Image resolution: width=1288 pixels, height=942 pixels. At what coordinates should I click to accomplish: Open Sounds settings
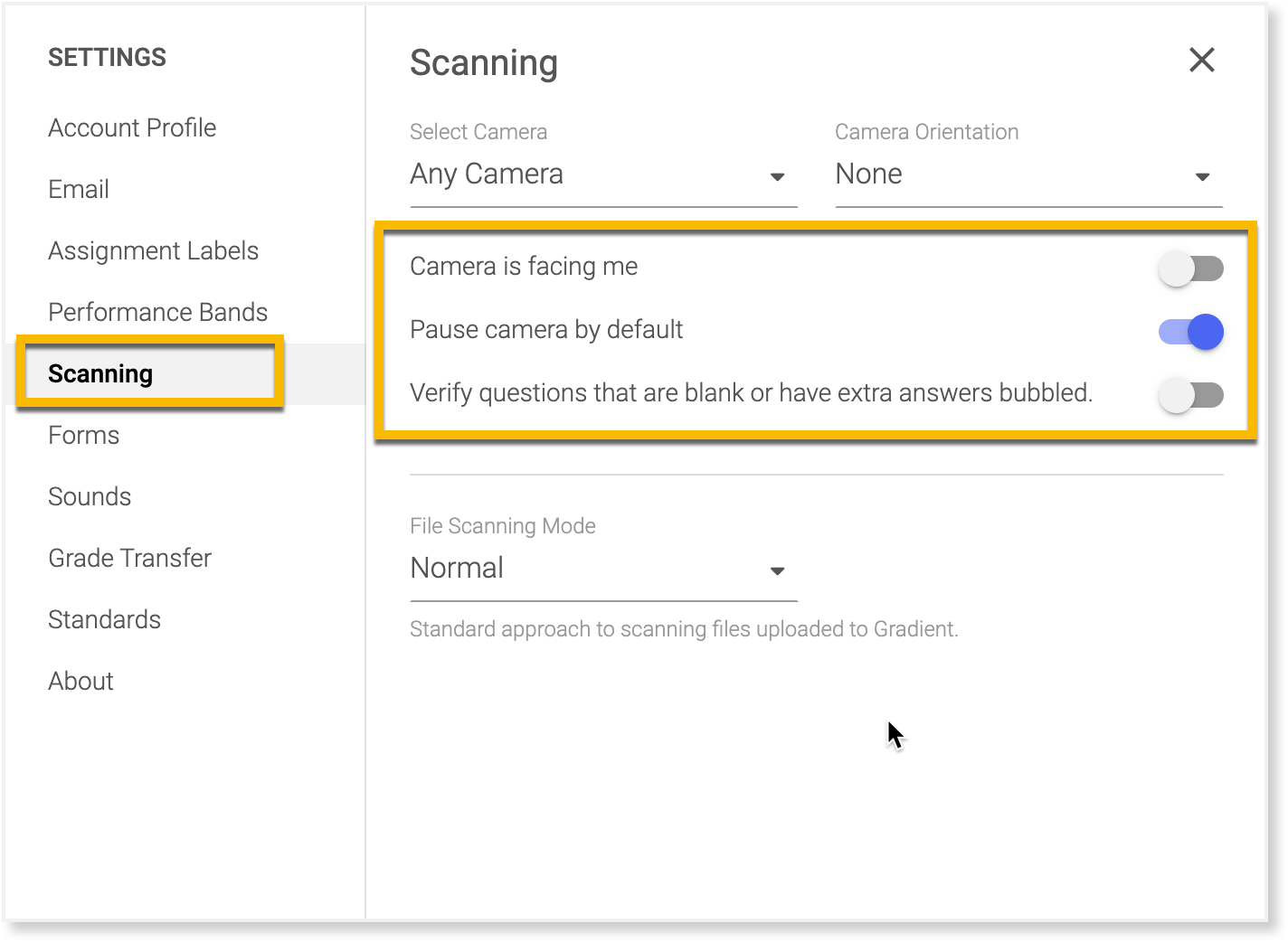click(90, 496)
